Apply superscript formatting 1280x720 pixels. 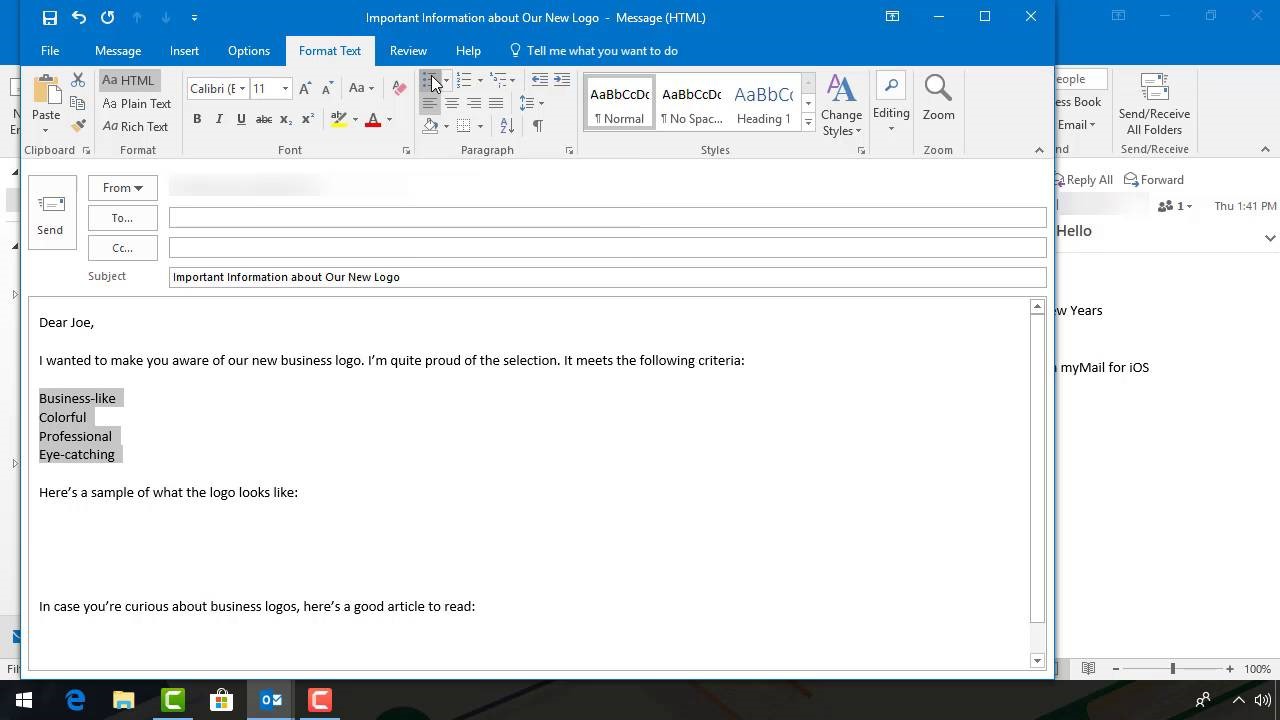click(308, 119)
